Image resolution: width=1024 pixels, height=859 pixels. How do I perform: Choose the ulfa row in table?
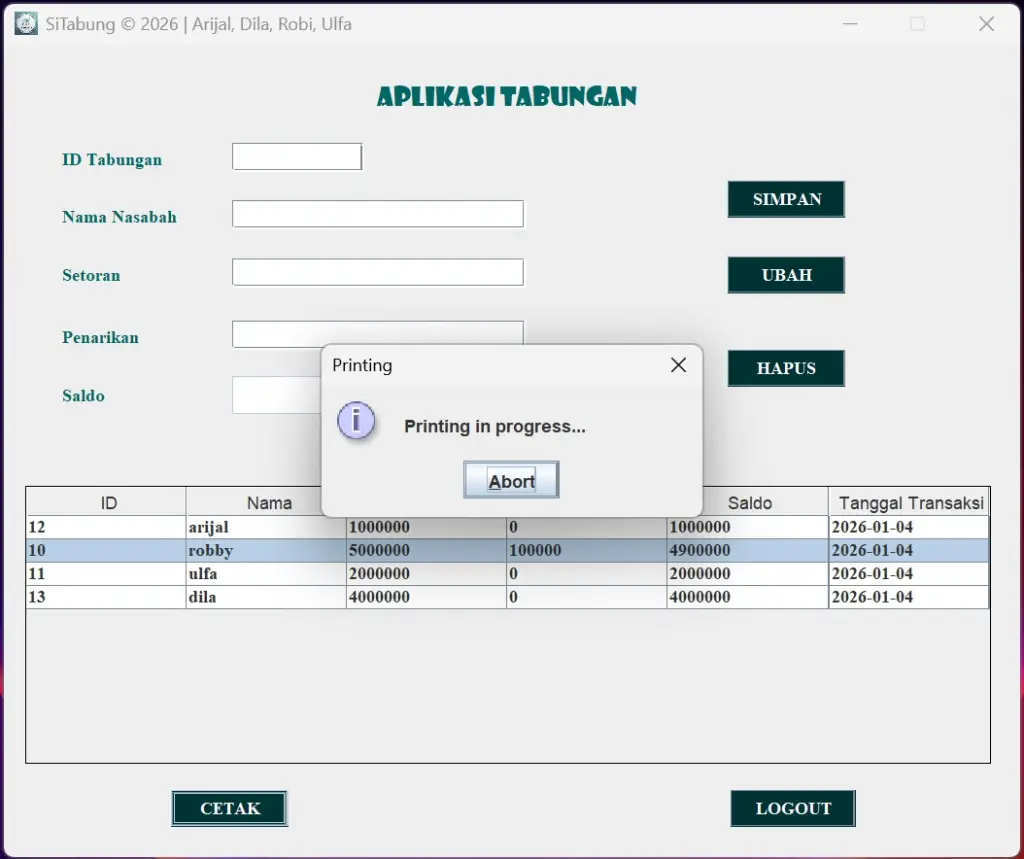click(x=250, y=574)
